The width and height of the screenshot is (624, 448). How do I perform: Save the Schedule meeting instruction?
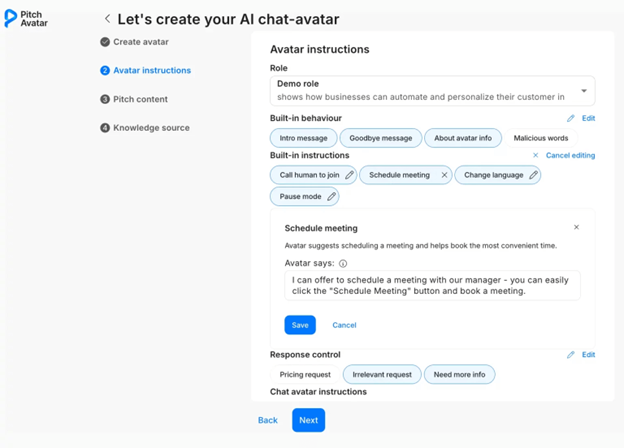[300, 325]
